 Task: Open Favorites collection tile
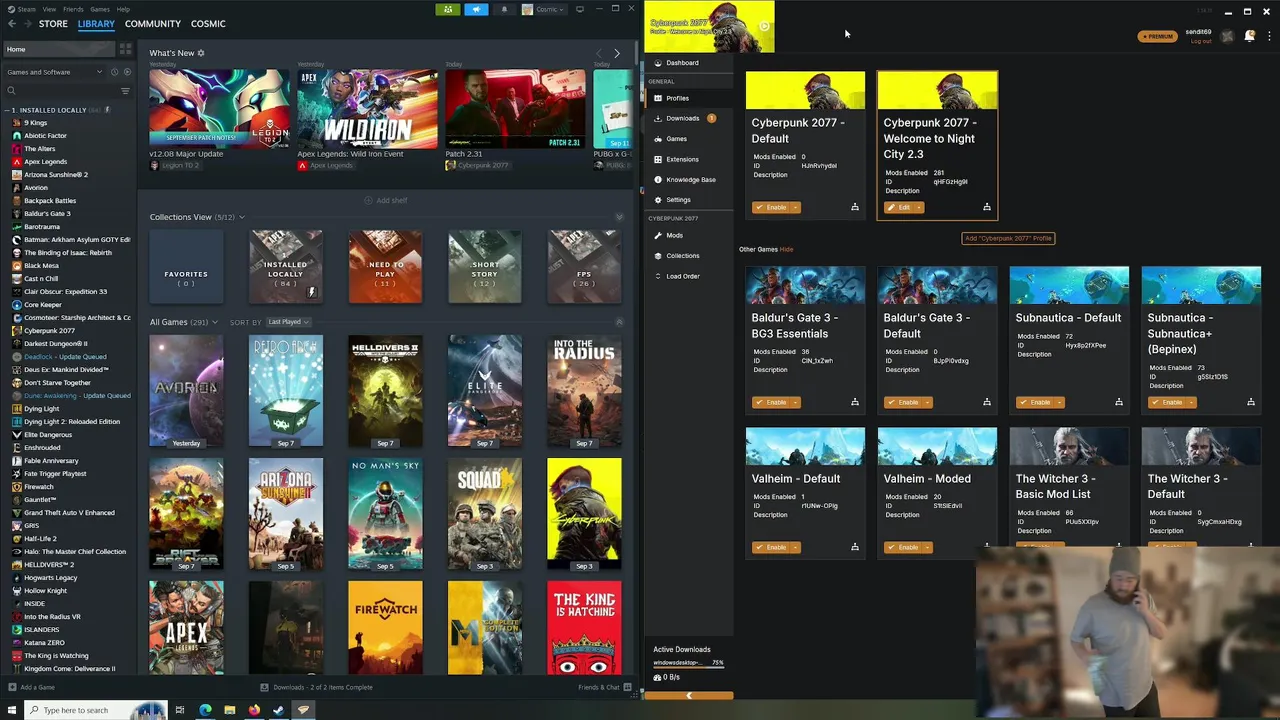(186, 267)
